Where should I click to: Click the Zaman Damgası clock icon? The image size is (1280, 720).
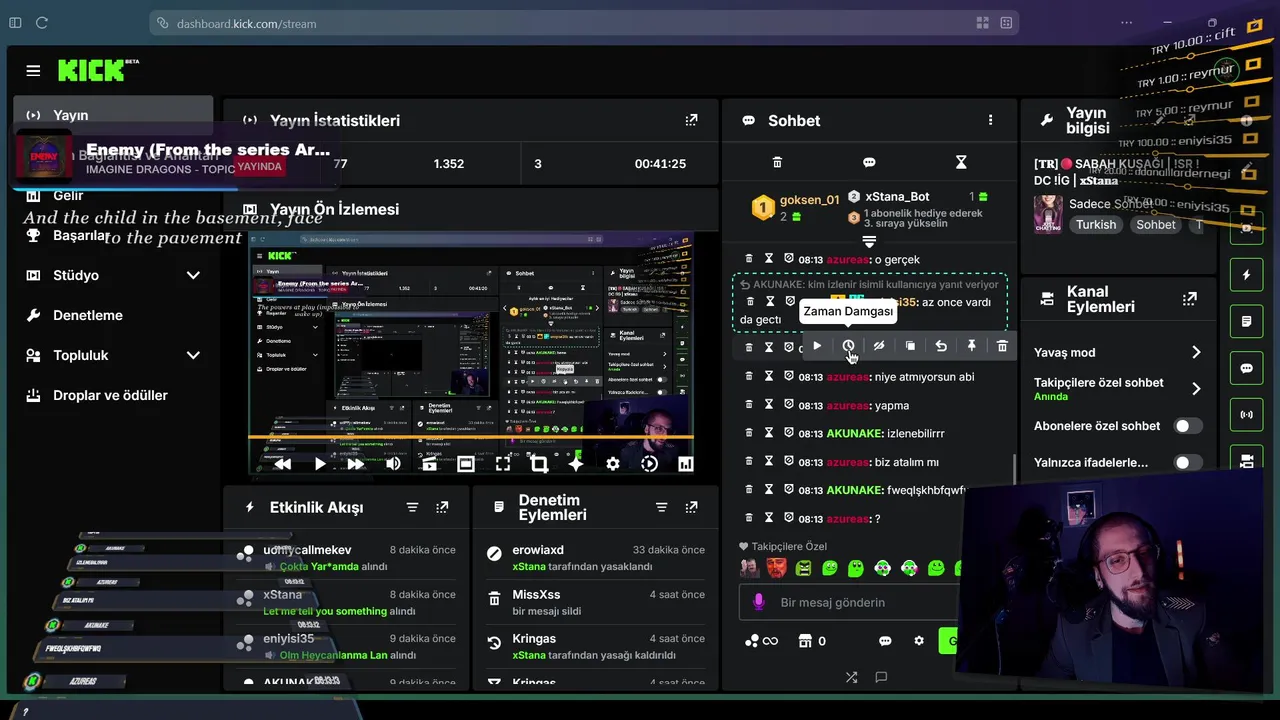[x=848, y=346]
